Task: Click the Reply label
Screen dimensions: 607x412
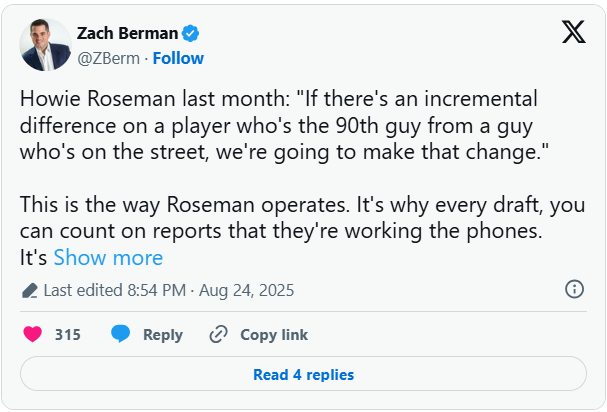Action: [x=163, y=335]
